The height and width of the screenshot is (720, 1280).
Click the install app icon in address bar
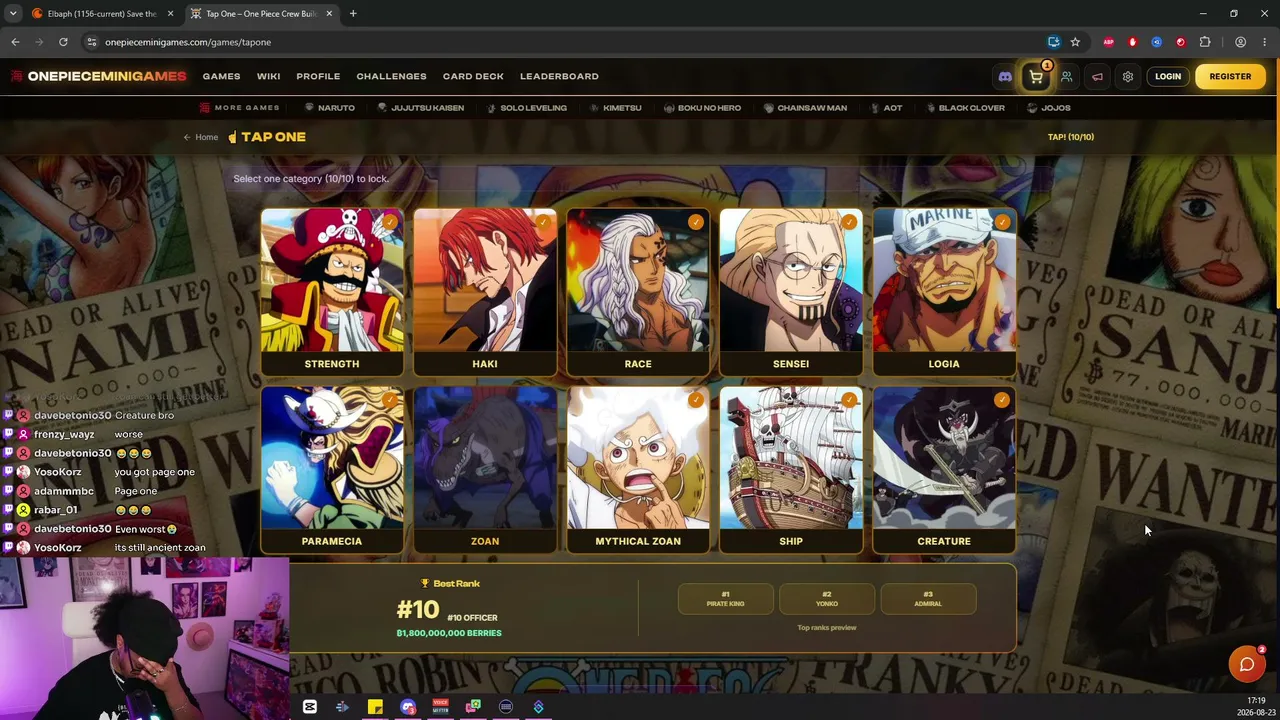[1054, 42]
